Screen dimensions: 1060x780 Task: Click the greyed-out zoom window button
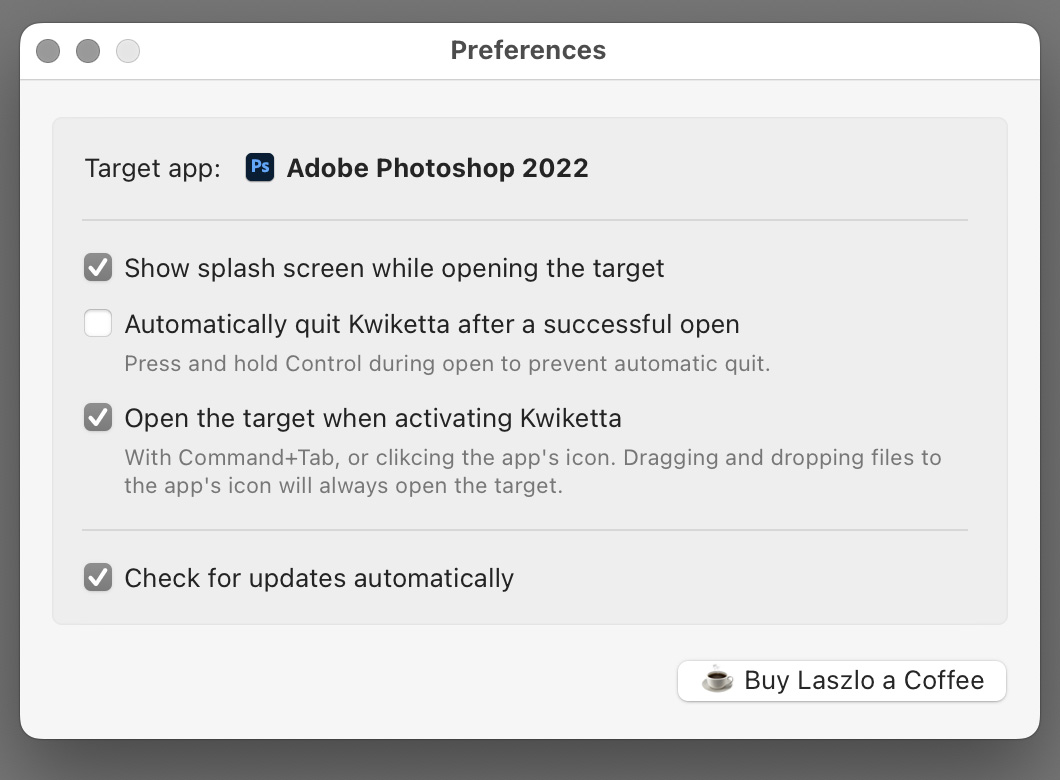coord(128,51)
